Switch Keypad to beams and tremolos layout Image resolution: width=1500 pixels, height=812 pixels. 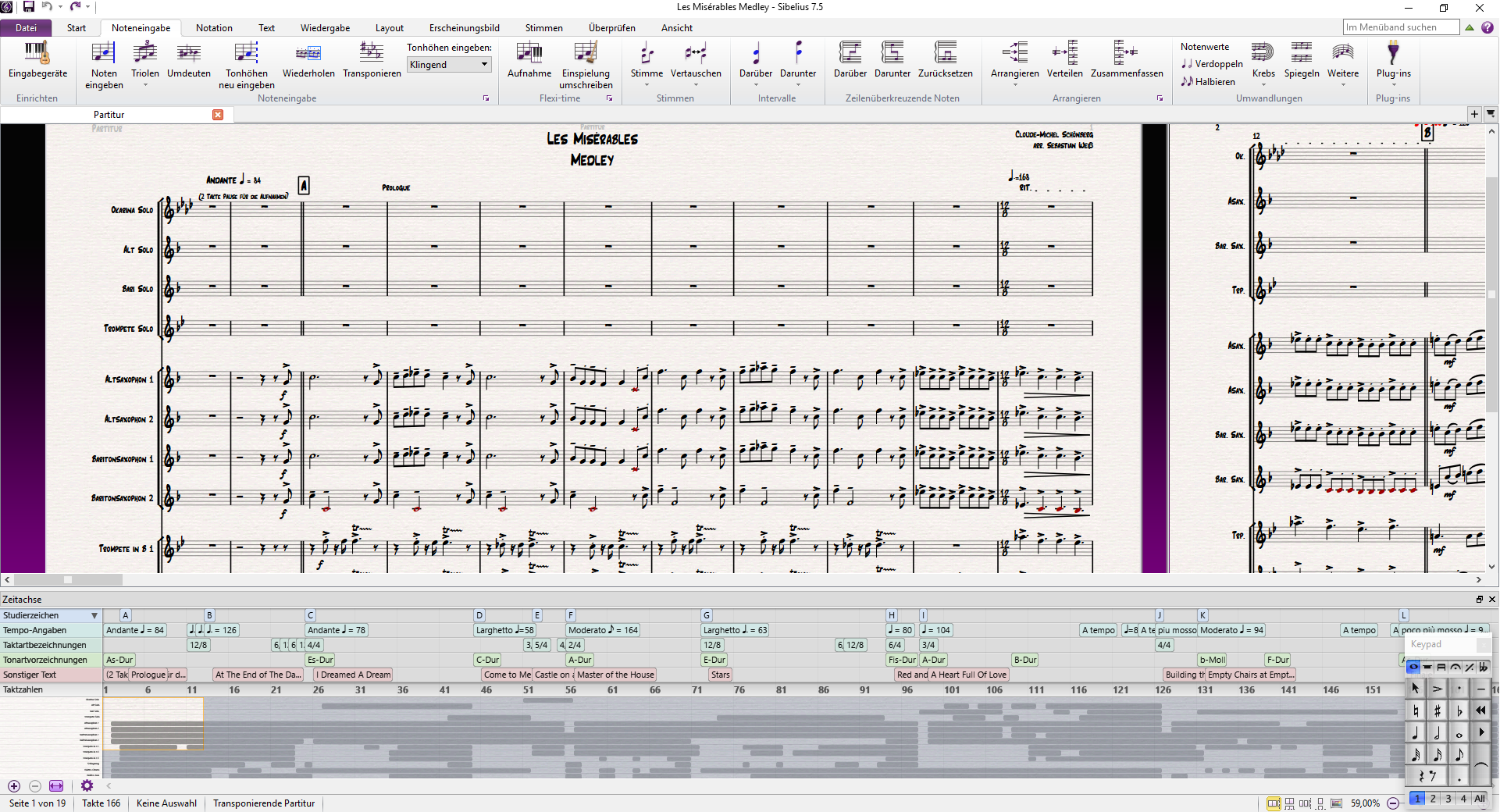tap(1441, 668)
